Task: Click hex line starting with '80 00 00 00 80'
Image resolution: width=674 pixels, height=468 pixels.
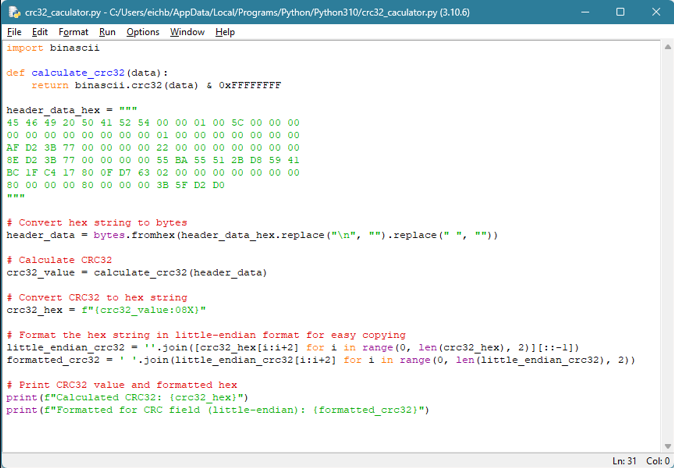Action: point(116,185)
